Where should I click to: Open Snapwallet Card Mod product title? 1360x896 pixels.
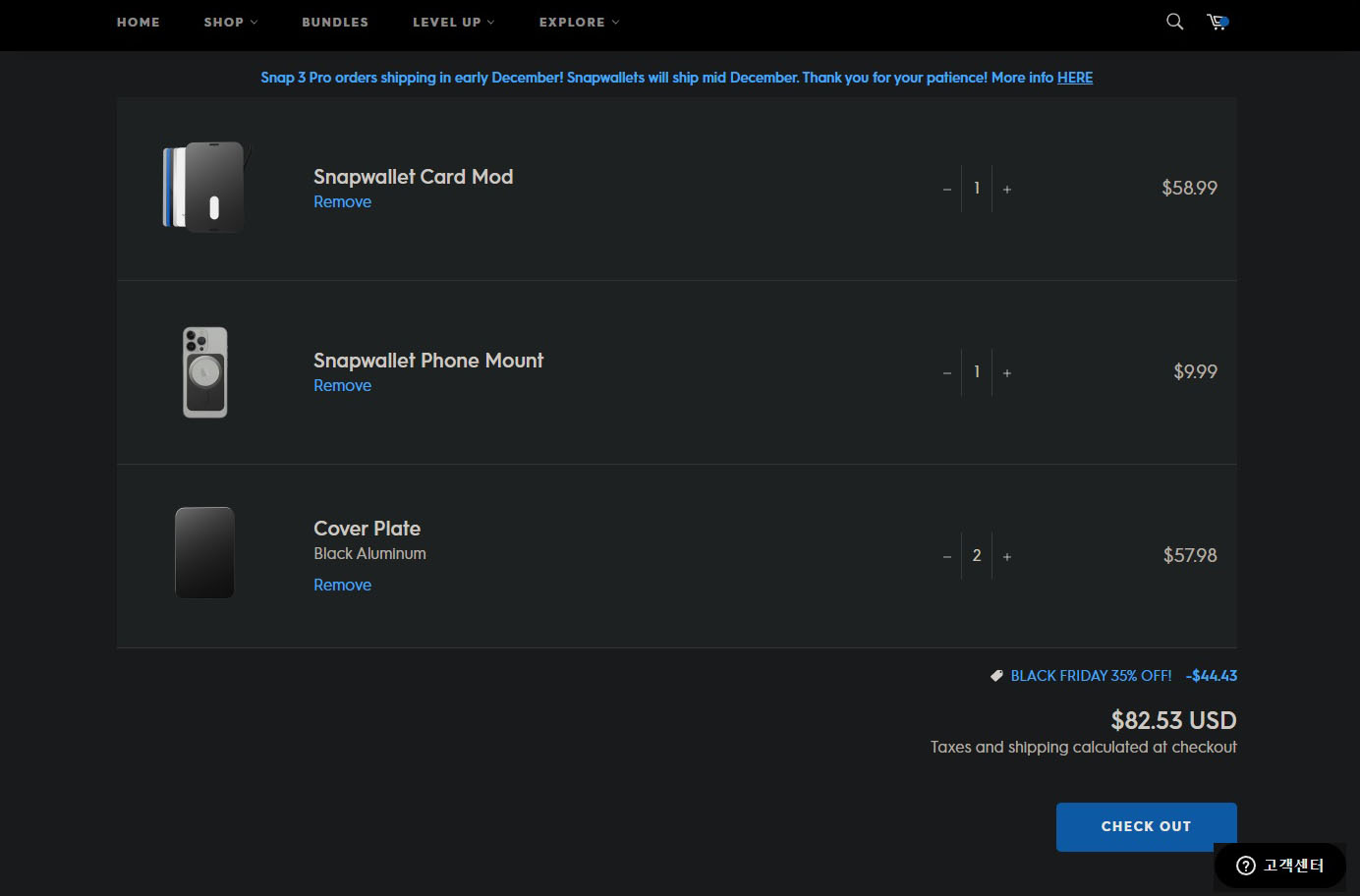(x=413, y=177)
